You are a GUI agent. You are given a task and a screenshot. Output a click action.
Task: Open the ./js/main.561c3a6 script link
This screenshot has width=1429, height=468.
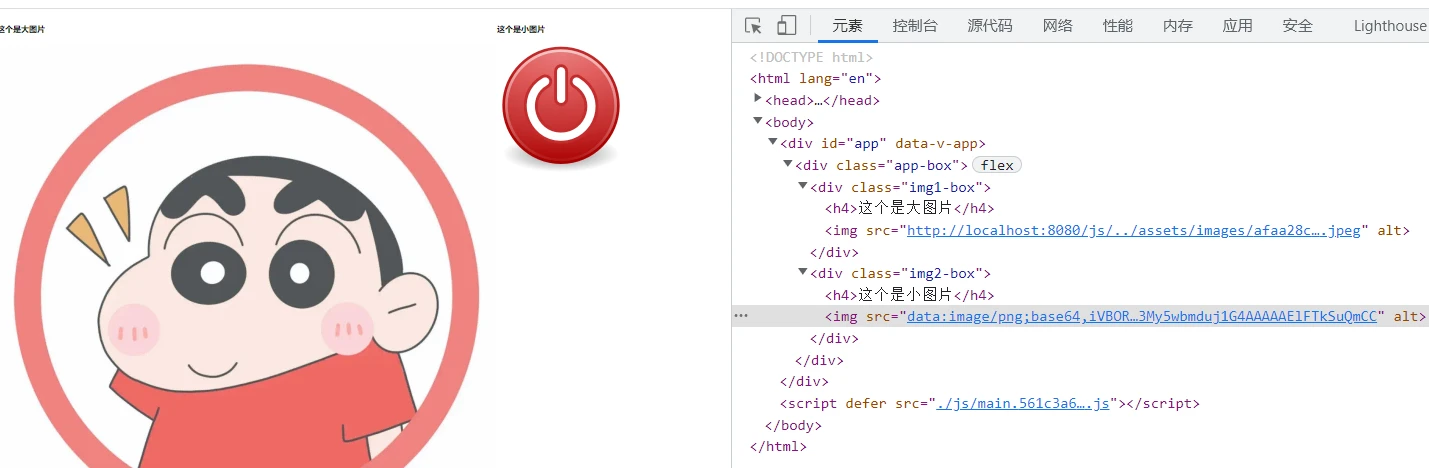click(1022, 404)
